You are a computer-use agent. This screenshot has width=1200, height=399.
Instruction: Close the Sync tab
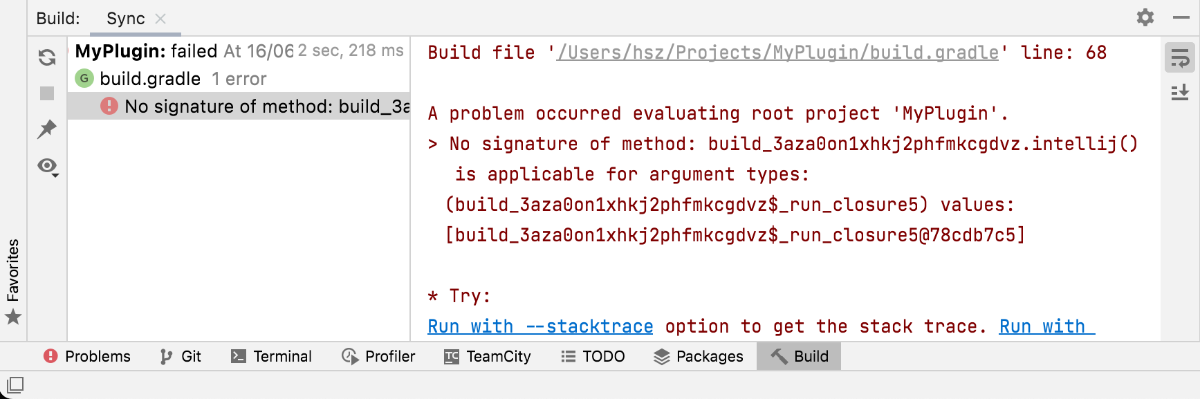(161, 19)
